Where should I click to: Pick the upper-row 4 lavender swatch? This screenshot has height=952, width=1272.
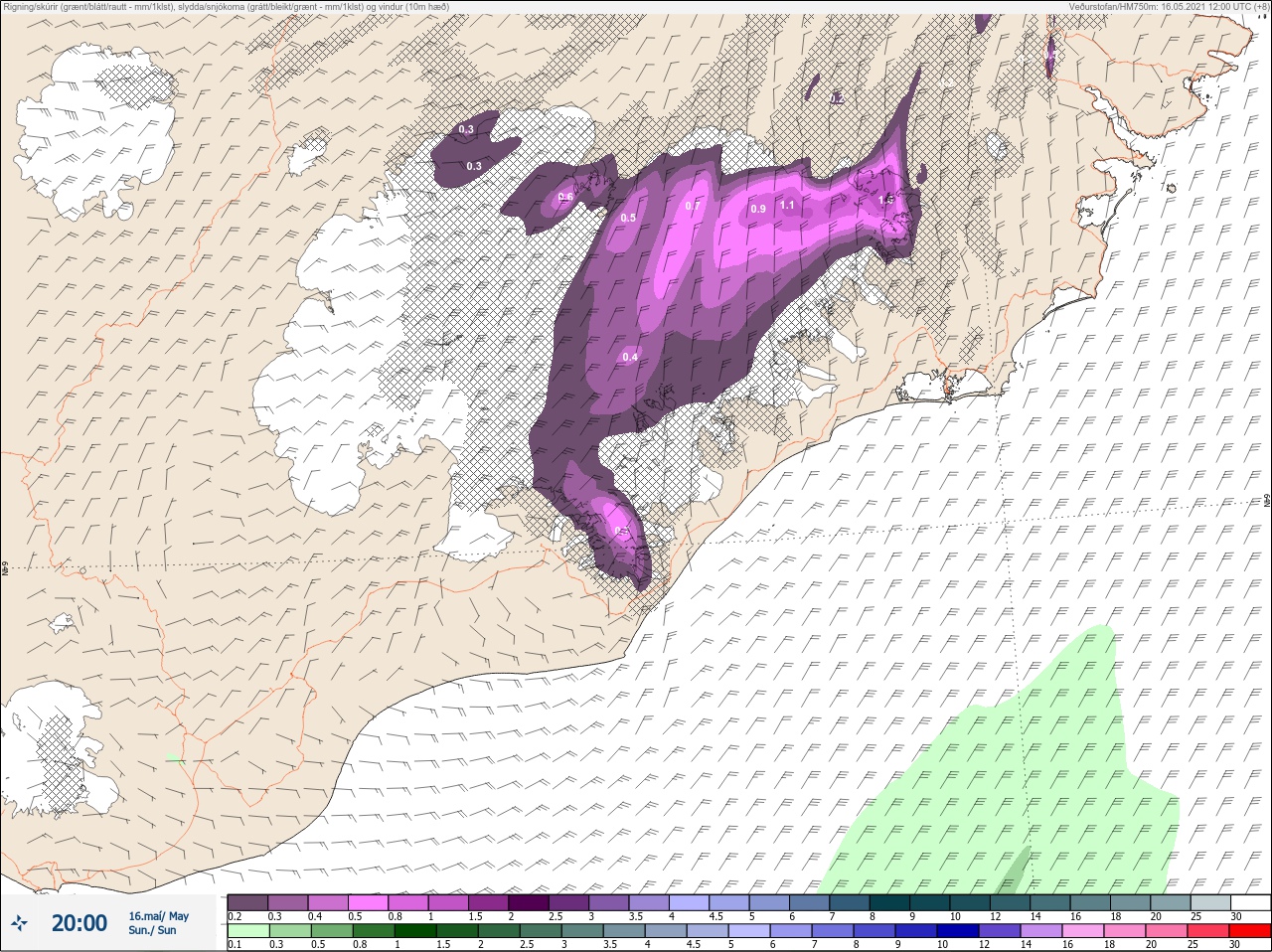(691, 902)
